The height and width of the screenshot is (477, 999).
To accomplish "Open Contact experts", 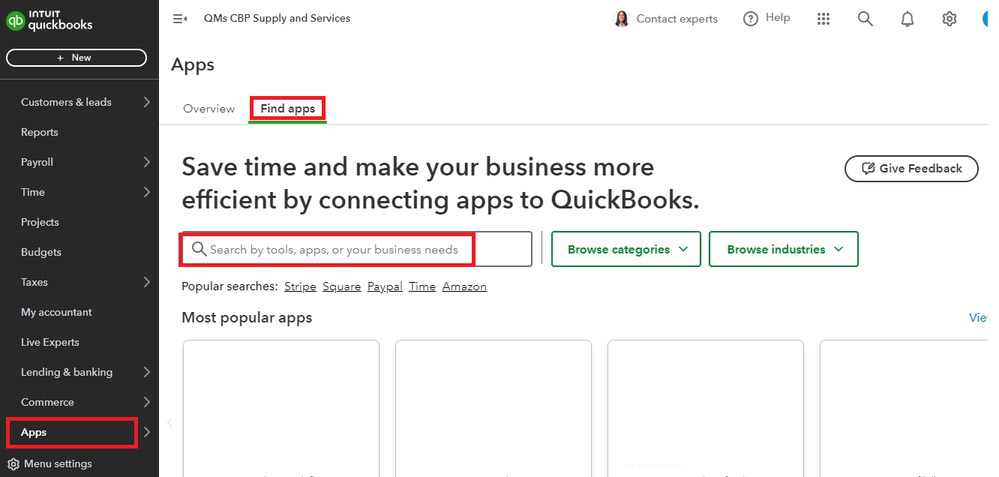I will coord(677,19).
